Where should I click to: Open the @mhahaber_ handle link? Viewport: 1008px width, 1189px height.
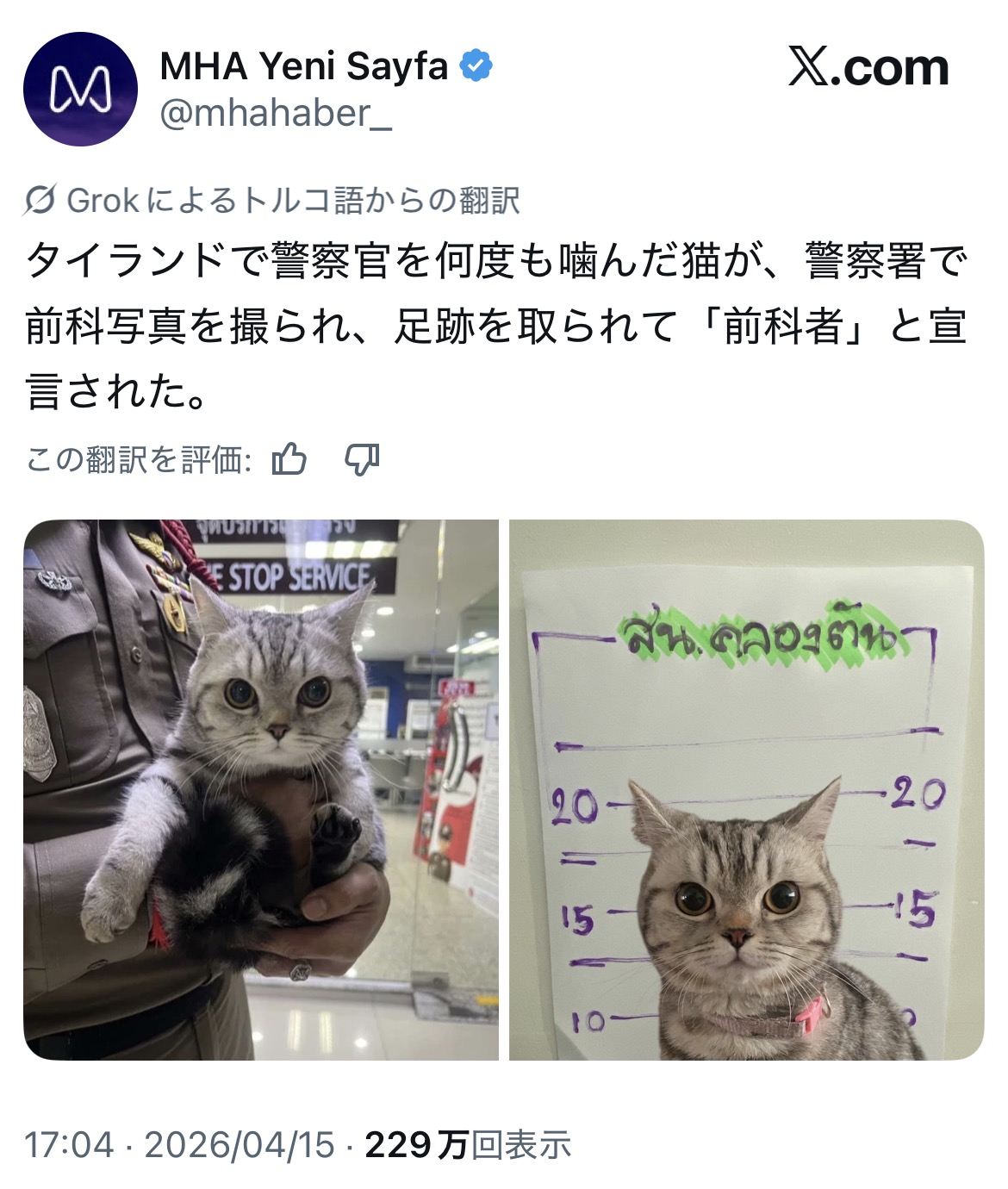tap(276, 113)
